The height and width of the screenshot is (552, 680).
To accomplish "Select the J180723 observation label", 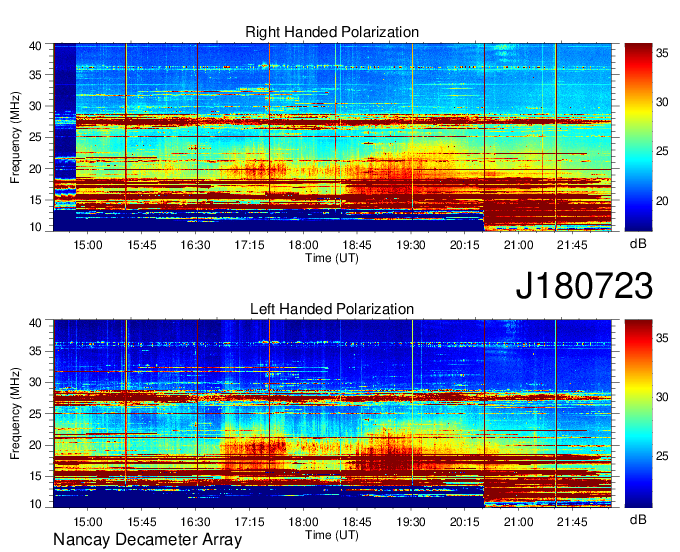I will click(x=584, y=285).
